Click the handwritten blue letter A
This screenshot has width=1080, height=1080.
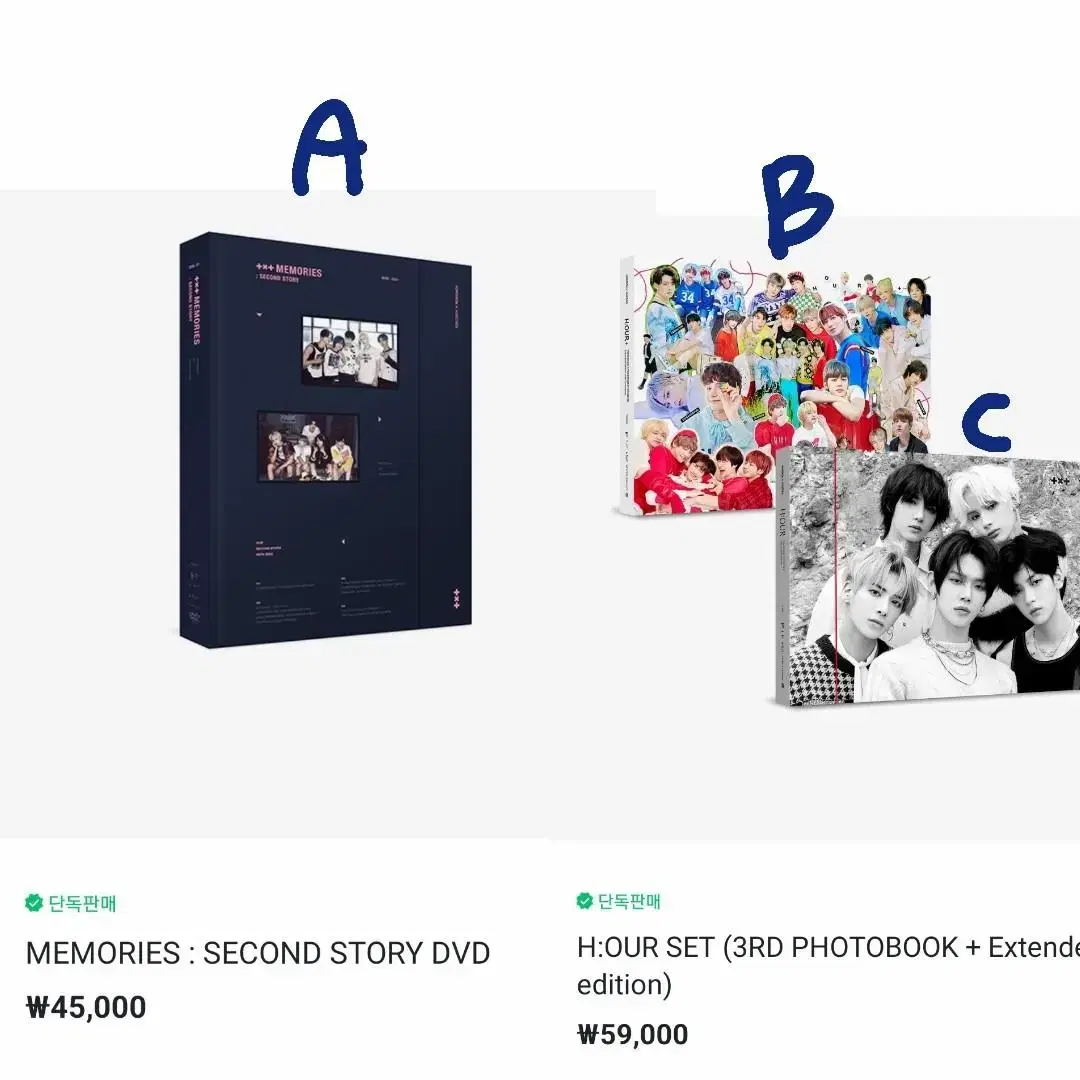329,147
